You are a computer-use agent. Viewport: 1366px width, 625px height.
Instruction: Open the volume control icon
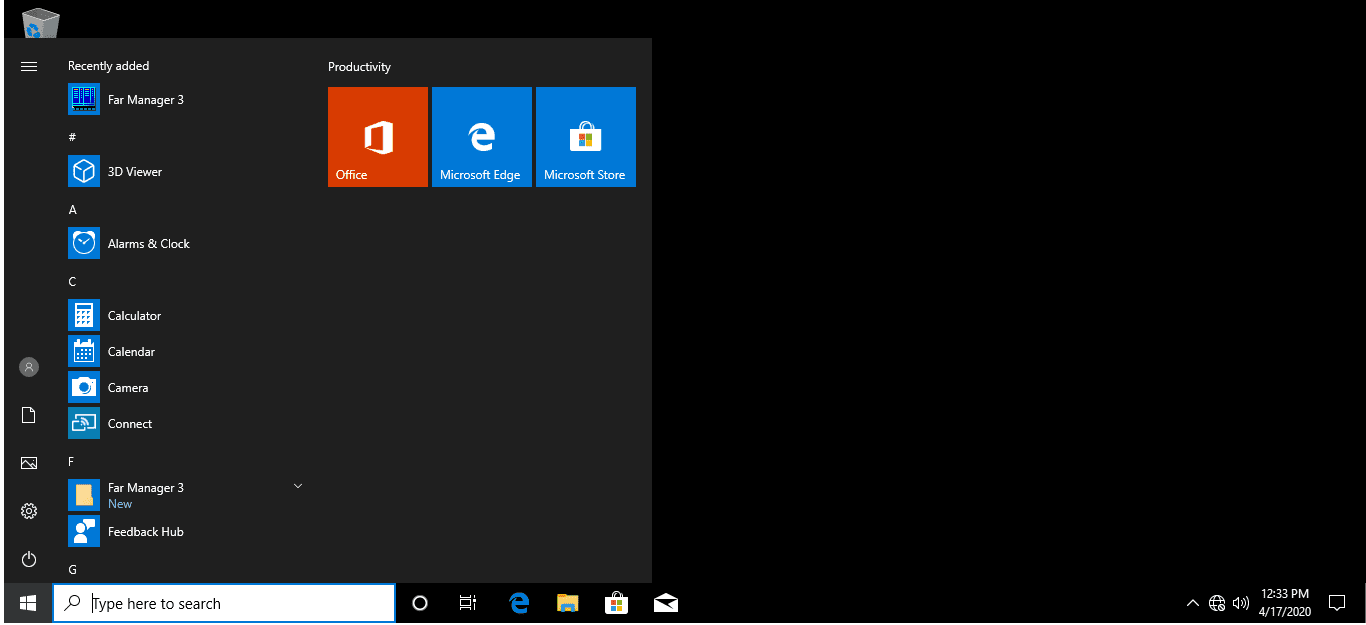[x=1241, y=603]
